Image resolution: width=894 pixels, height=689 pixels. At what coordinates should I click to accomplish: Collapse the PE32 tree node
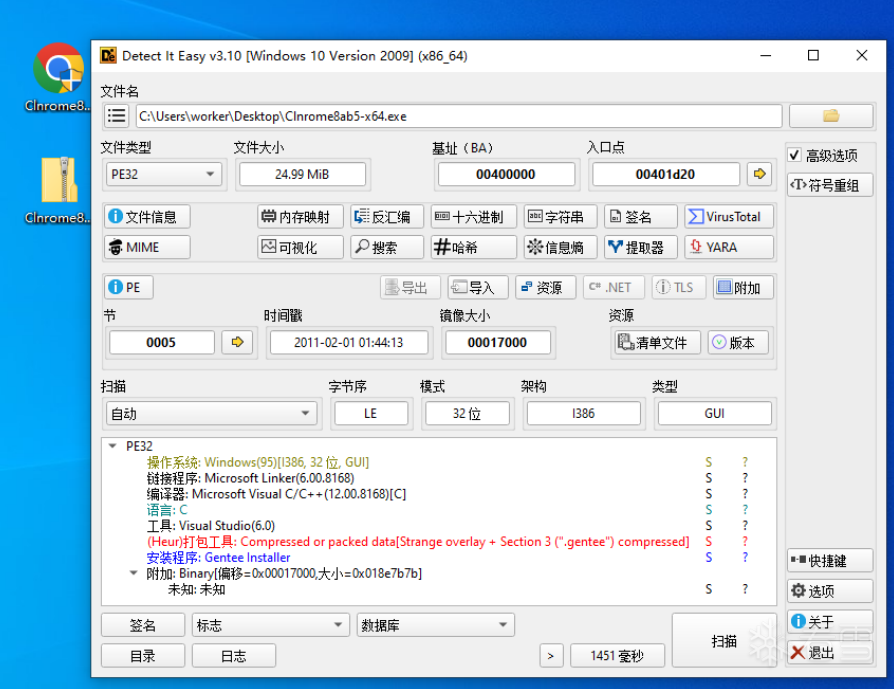pos(112,446)
